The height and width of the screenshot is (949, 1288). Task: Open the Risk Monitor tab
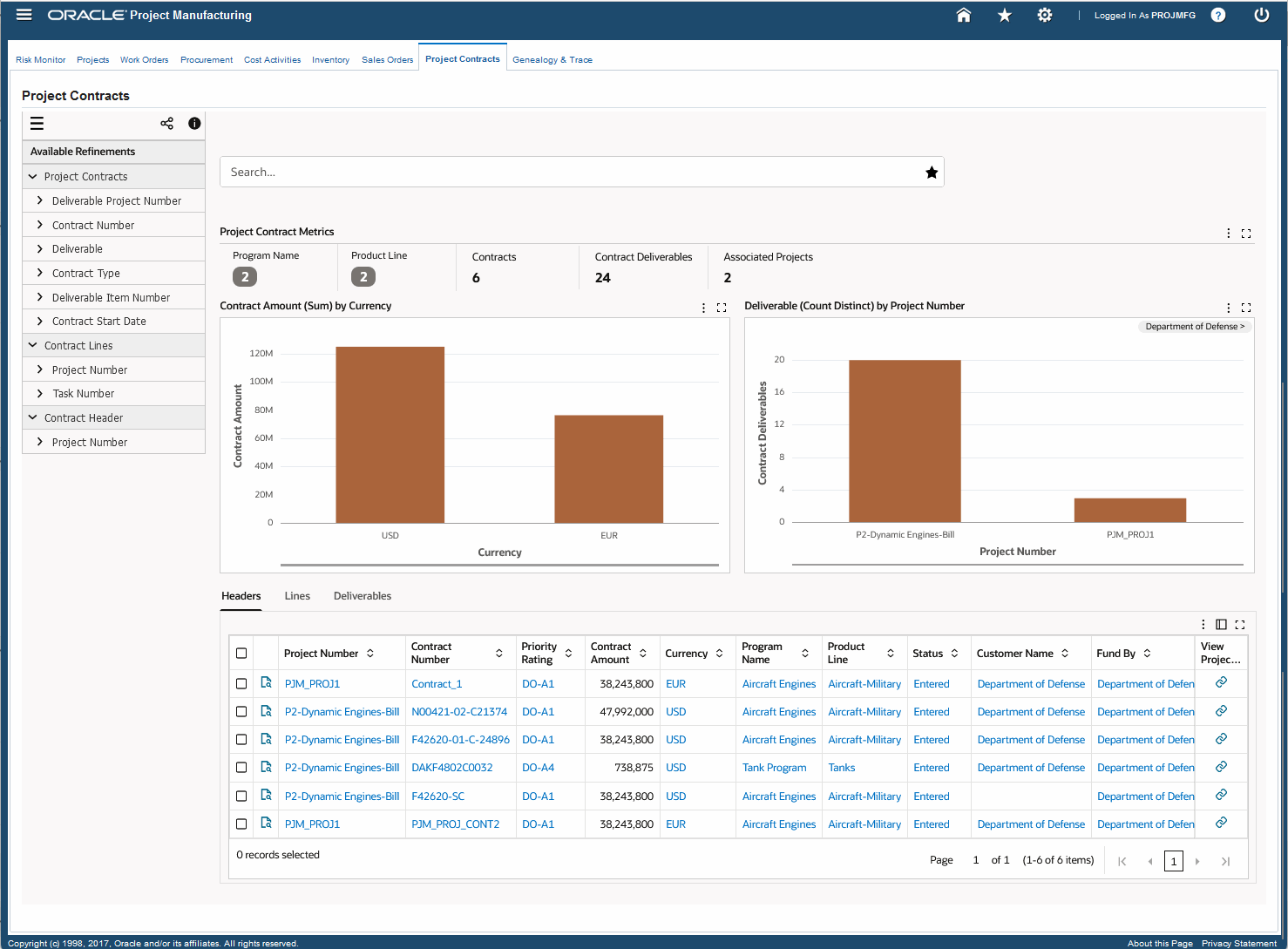coord(41,60)
